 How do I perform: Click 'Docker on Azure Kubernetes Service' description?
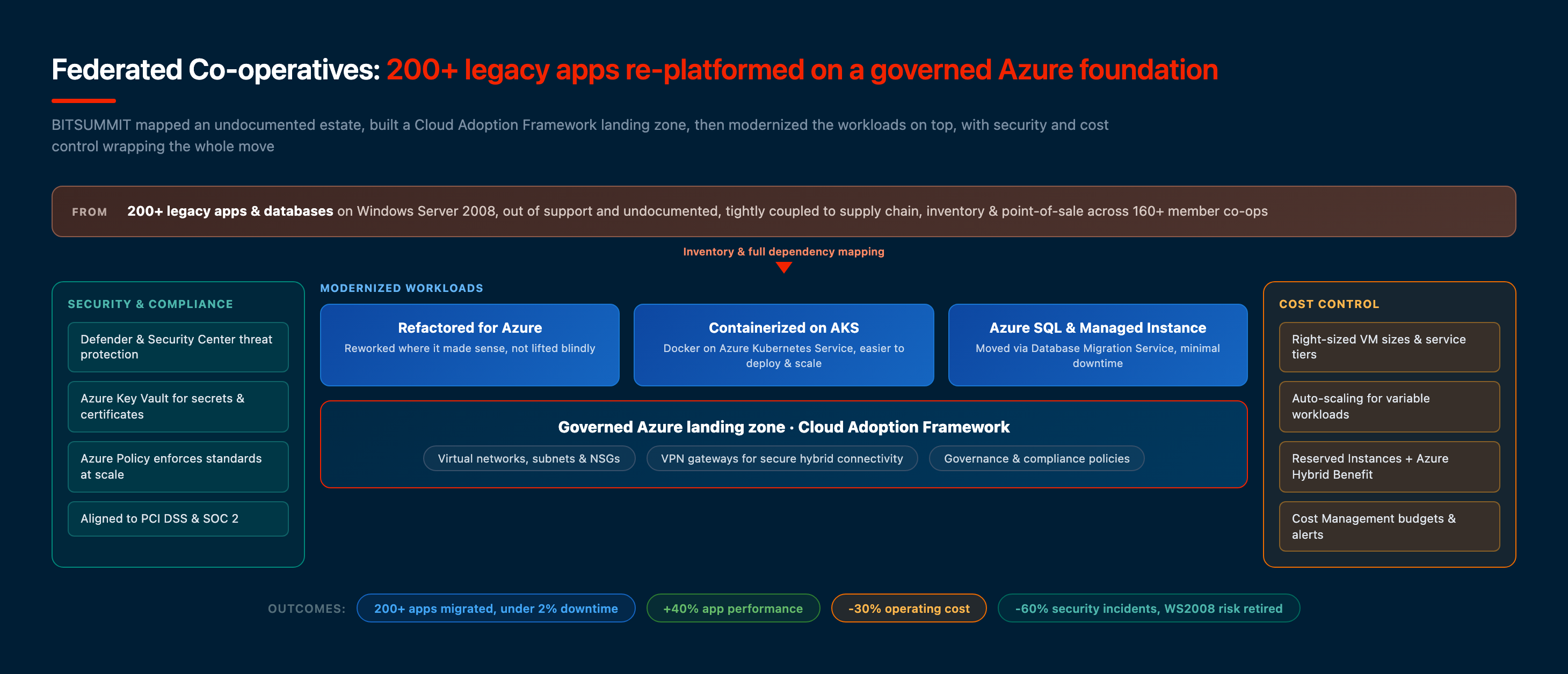pyautogui.click(x=783, y=356)
